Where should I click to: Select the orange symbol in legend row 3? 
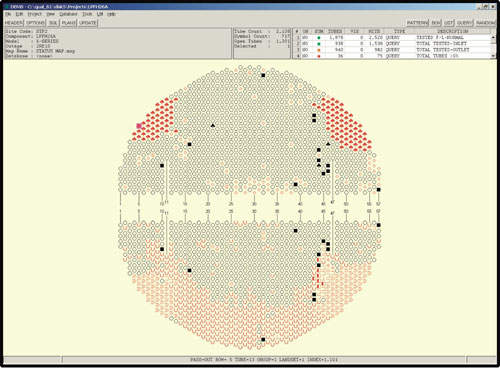(x=319, y=50)
